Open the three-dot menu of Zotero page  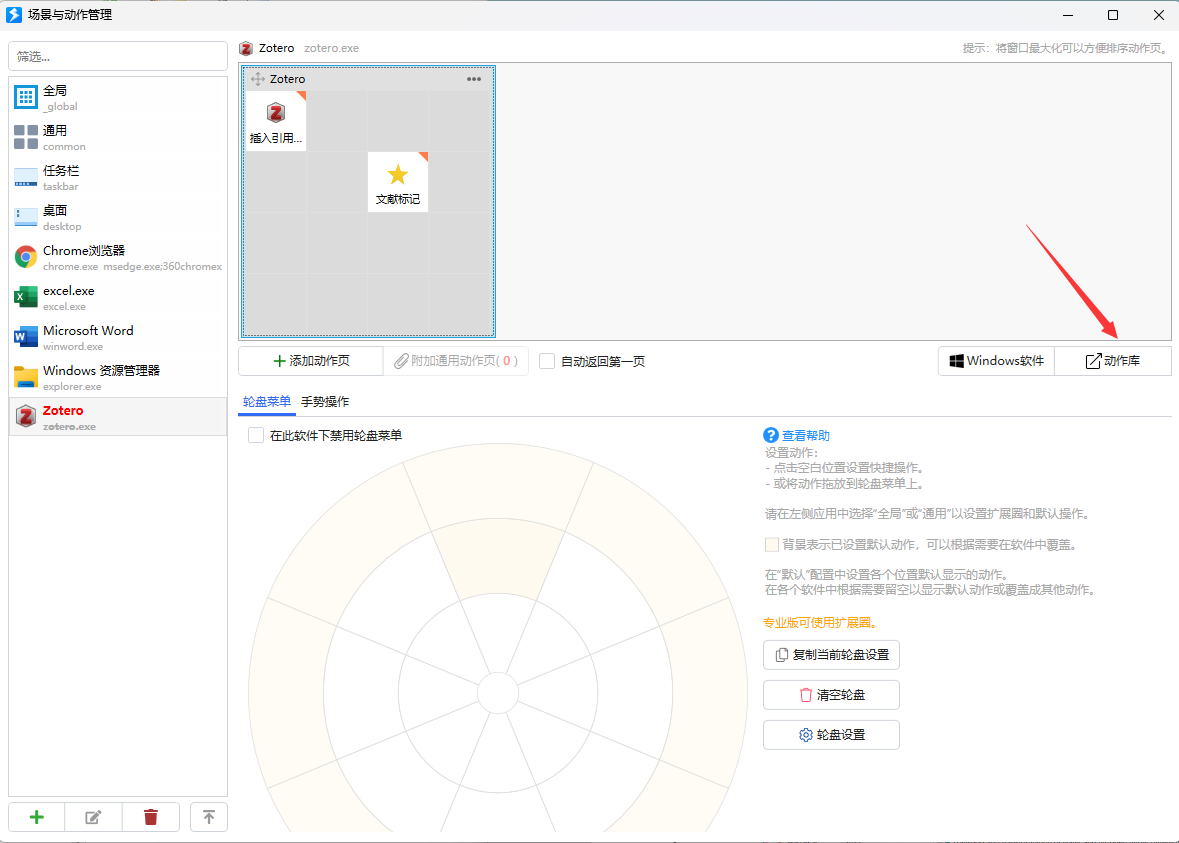click(x=474, y=79)
